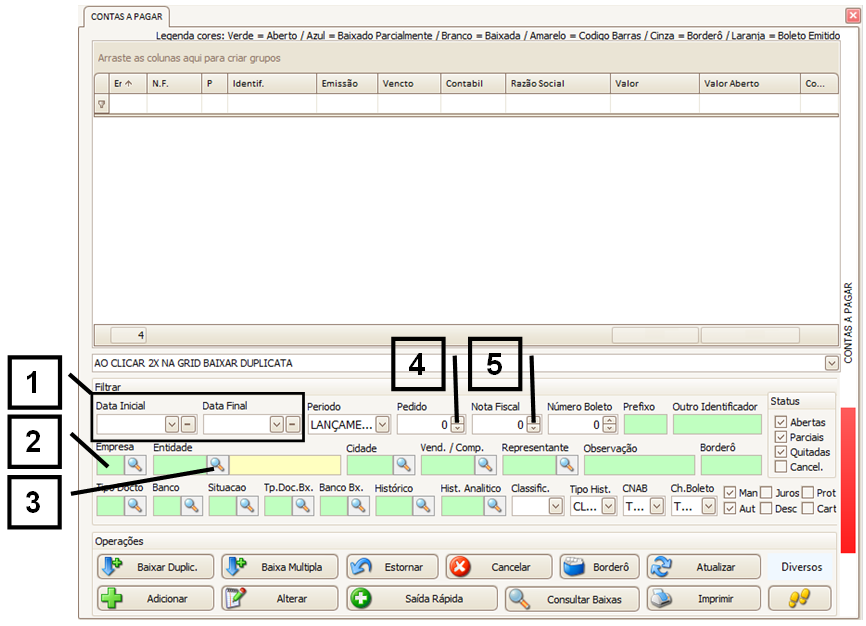Click the Empresa search magnifier icon
The width and height of the screenshot is (866, 626).
(x=134, y=465)
